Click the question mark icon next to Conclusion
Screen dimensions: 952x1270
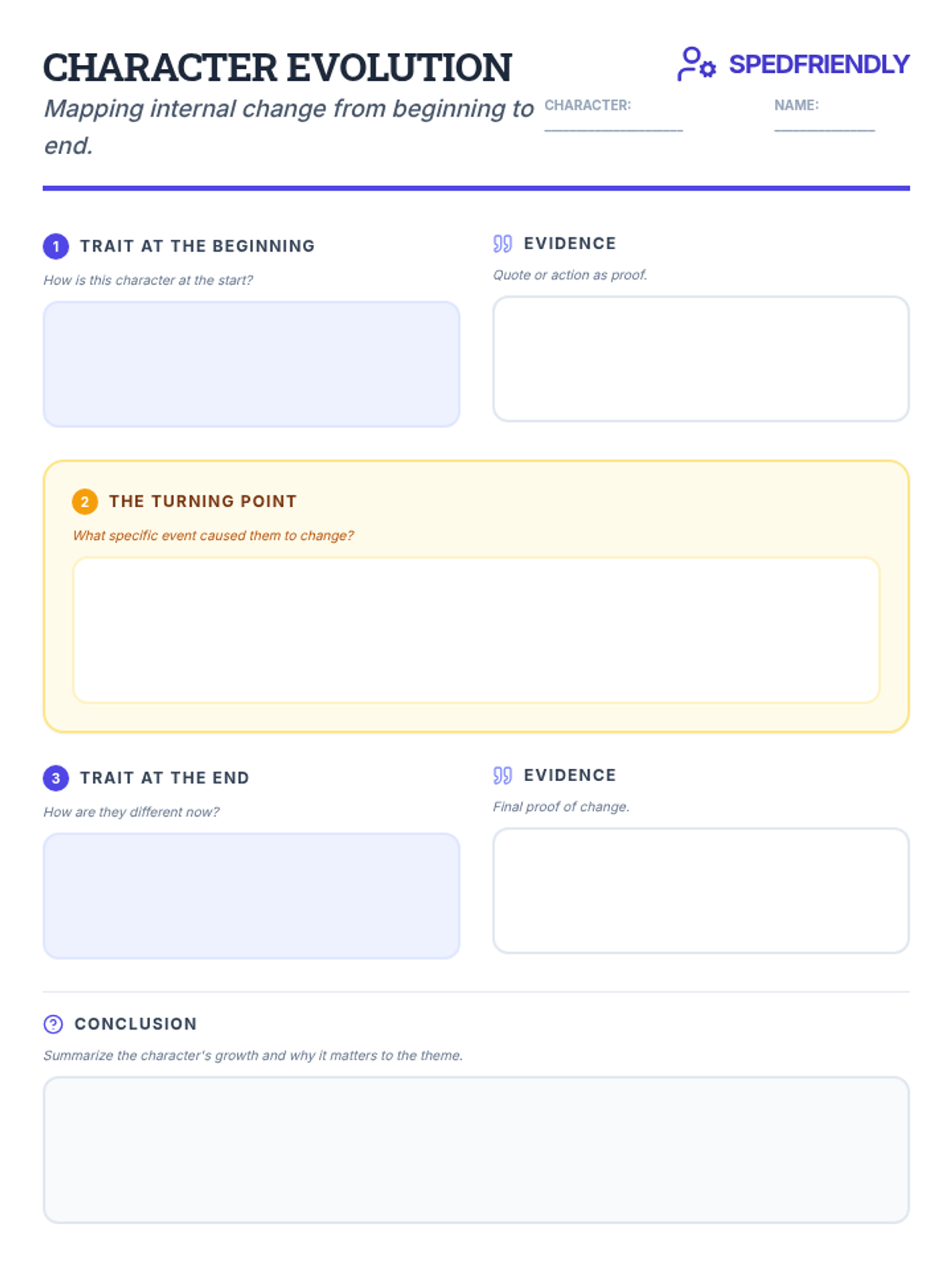53,1024
